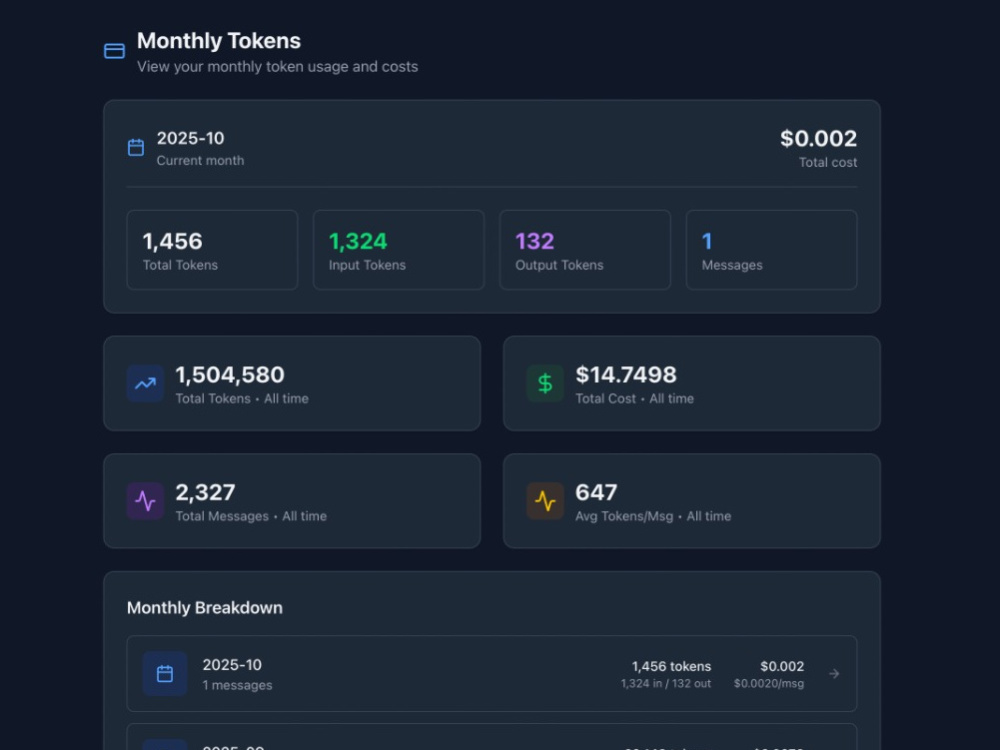Click 'View your monthly token usage and costs'
The width and height of the screenshot is (1000, 750).
tap(277, 67)
